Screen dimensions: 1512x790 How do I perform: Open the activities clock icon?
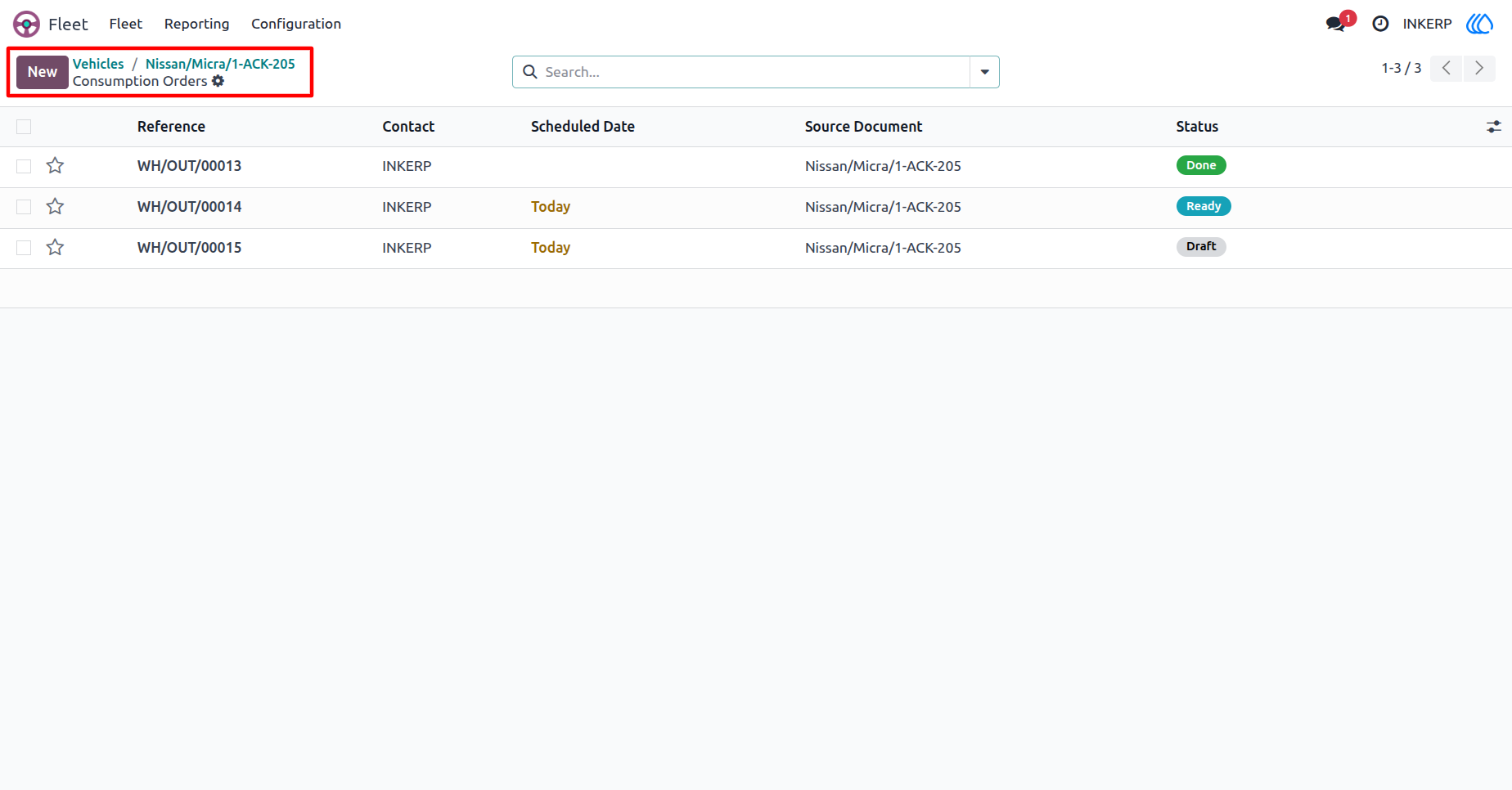click(1380, 24)
